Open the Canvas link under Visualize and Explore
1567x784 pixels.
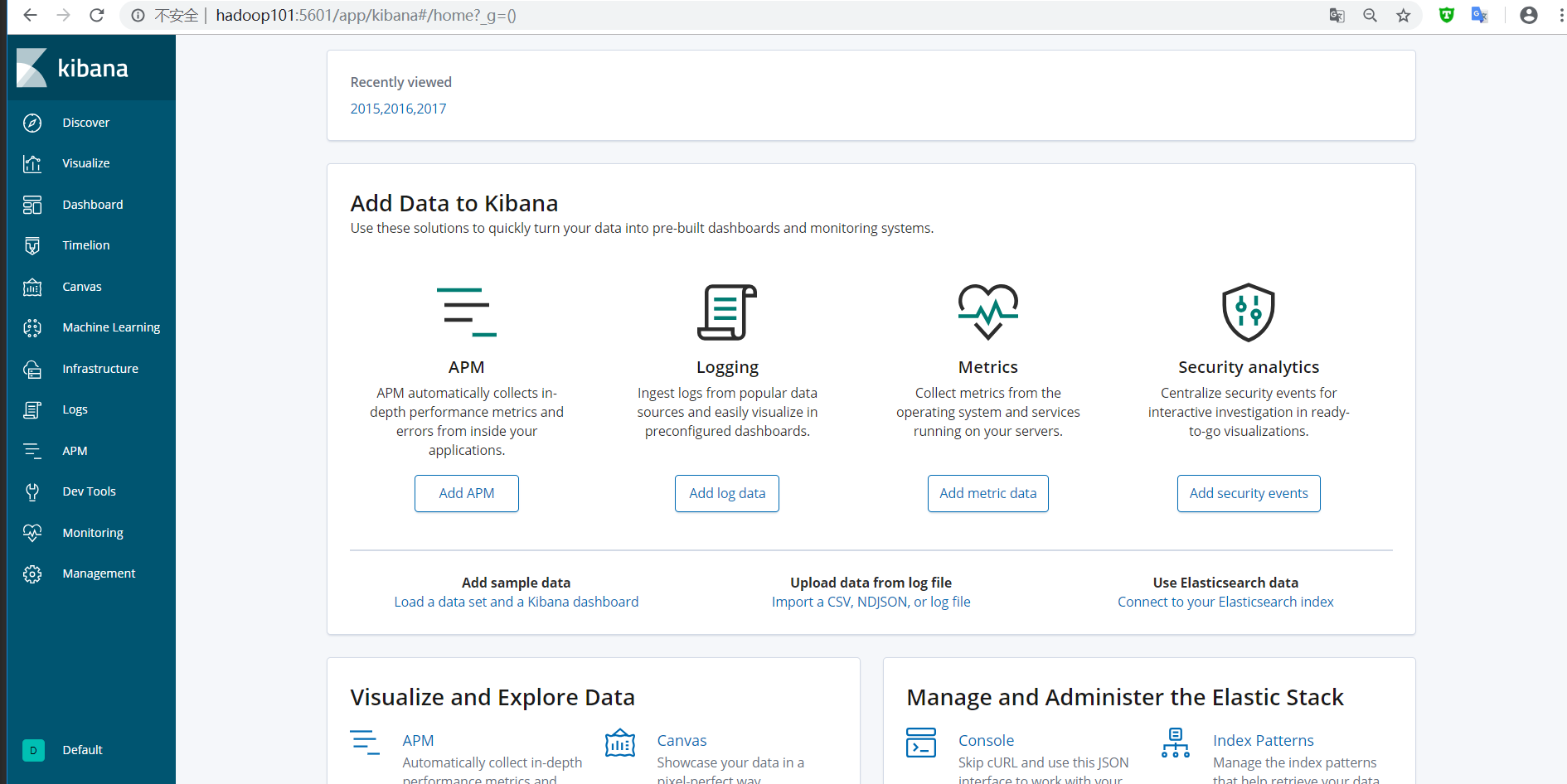pyautogui.click(x=682, y=740)
